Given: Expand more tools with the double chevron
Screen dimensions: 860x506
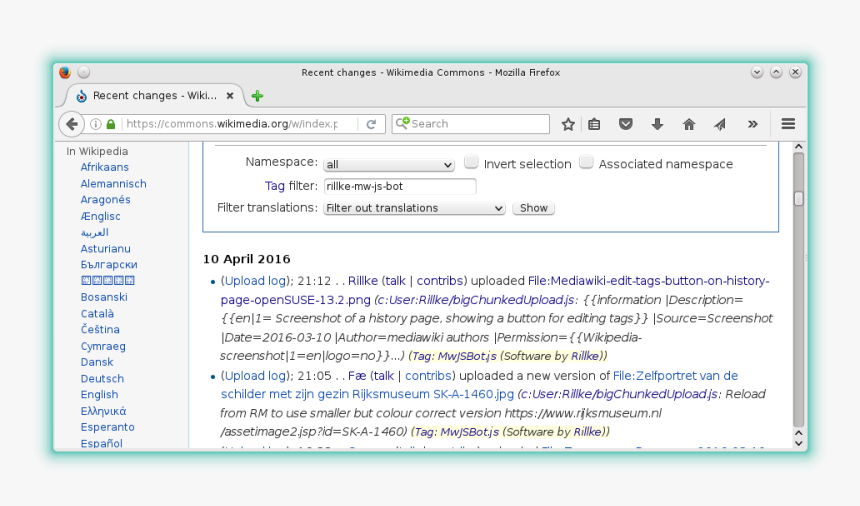Looking at the screenshot, I should tap(752, 124).
